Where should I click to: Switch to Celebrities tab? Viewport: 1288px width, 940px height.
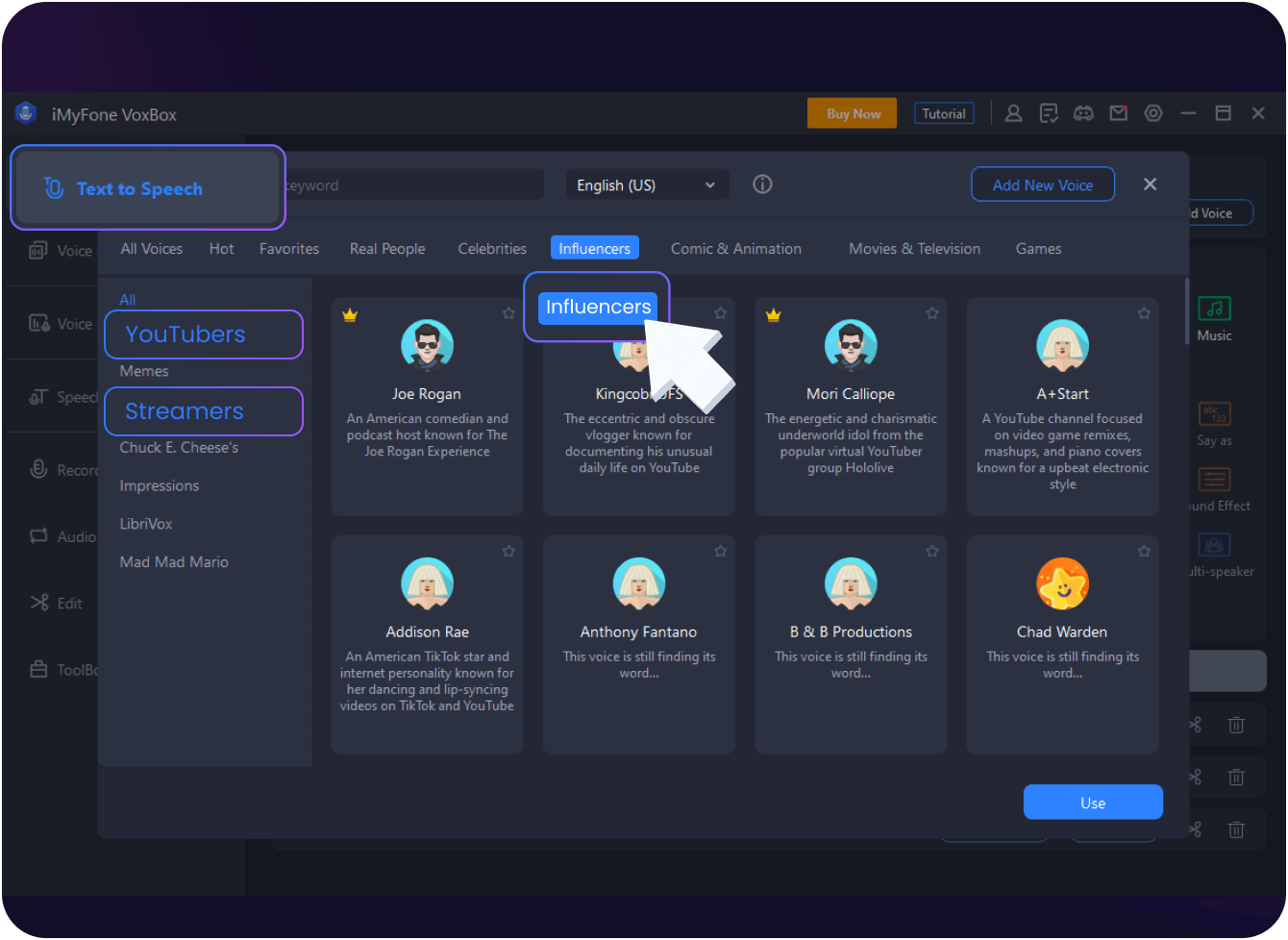click(x=492, y=249)
